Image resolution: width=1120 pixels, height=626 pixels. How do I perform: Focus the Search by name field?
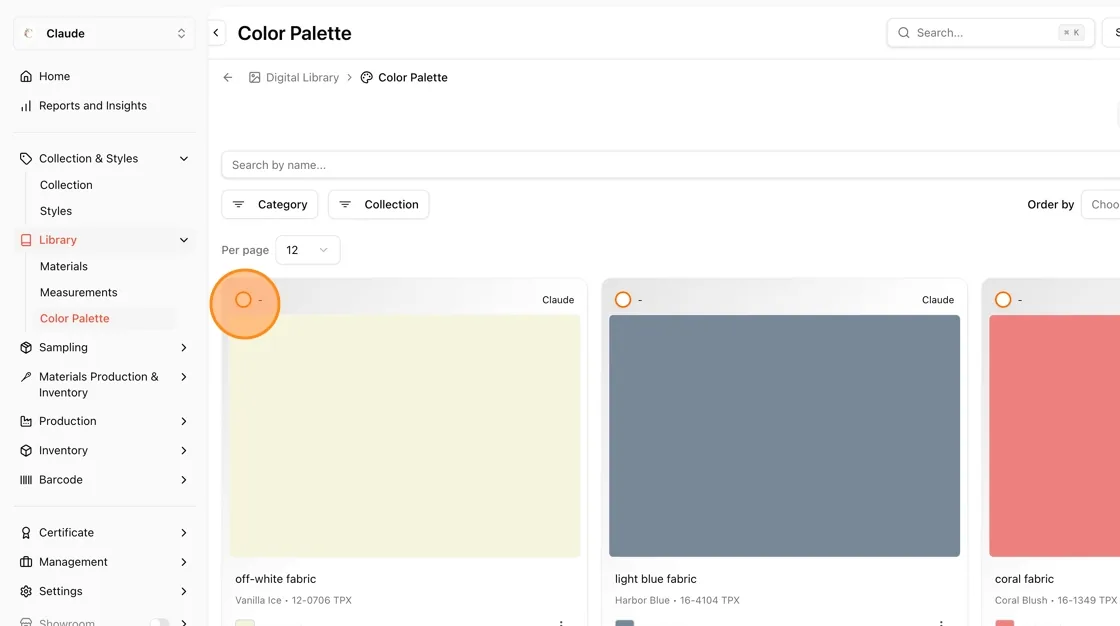[671, 165]
